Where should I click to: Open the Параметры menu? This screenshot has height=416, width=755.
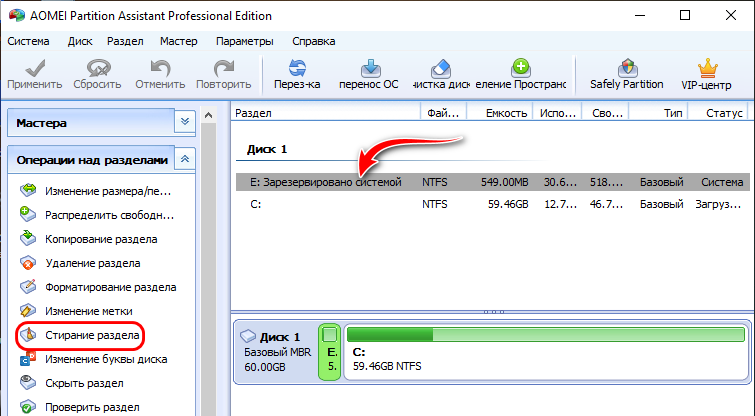[x=245, y=41]
